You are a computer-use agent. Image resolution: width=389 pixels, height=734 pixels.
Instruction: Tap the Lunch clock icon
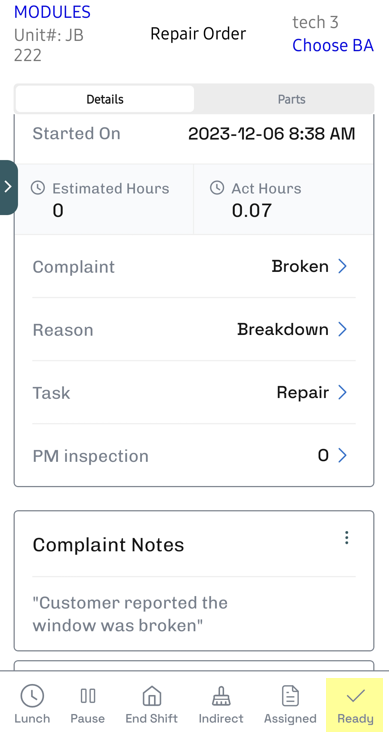coord(32,696)
